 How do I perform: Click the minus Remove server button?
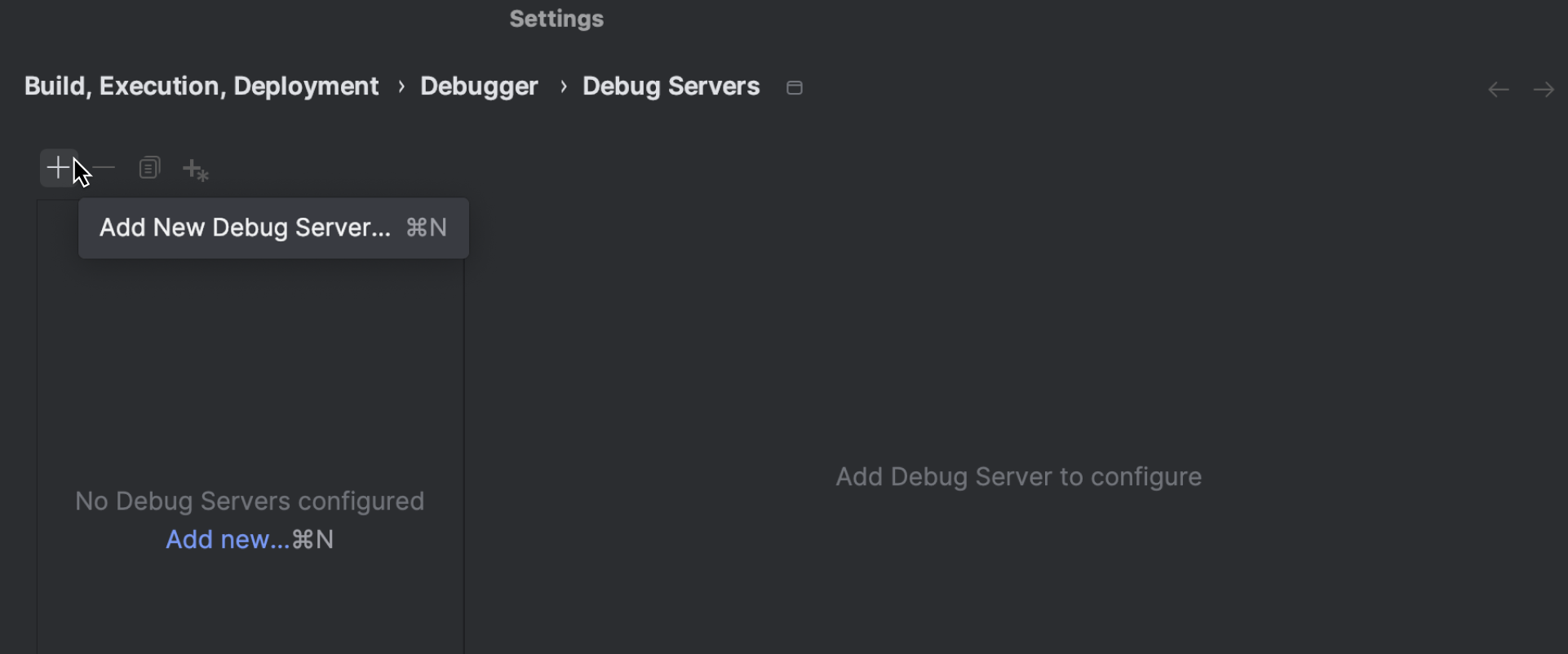104,168
